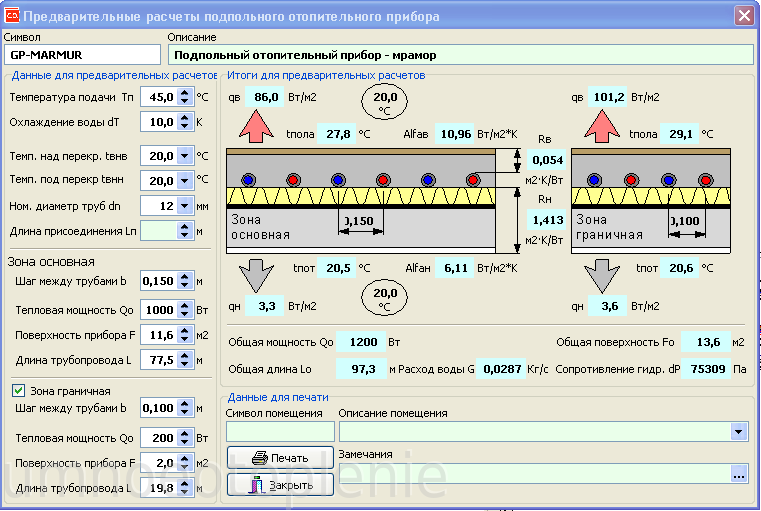
Task: Click the Символ помещения input field
Action: coord(280,431)
